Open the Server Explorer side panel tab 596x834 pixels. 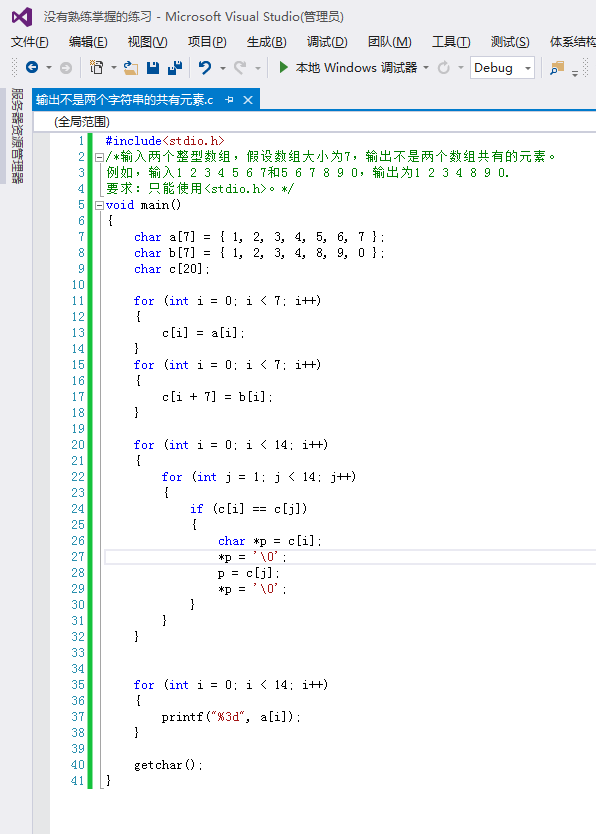17,136
